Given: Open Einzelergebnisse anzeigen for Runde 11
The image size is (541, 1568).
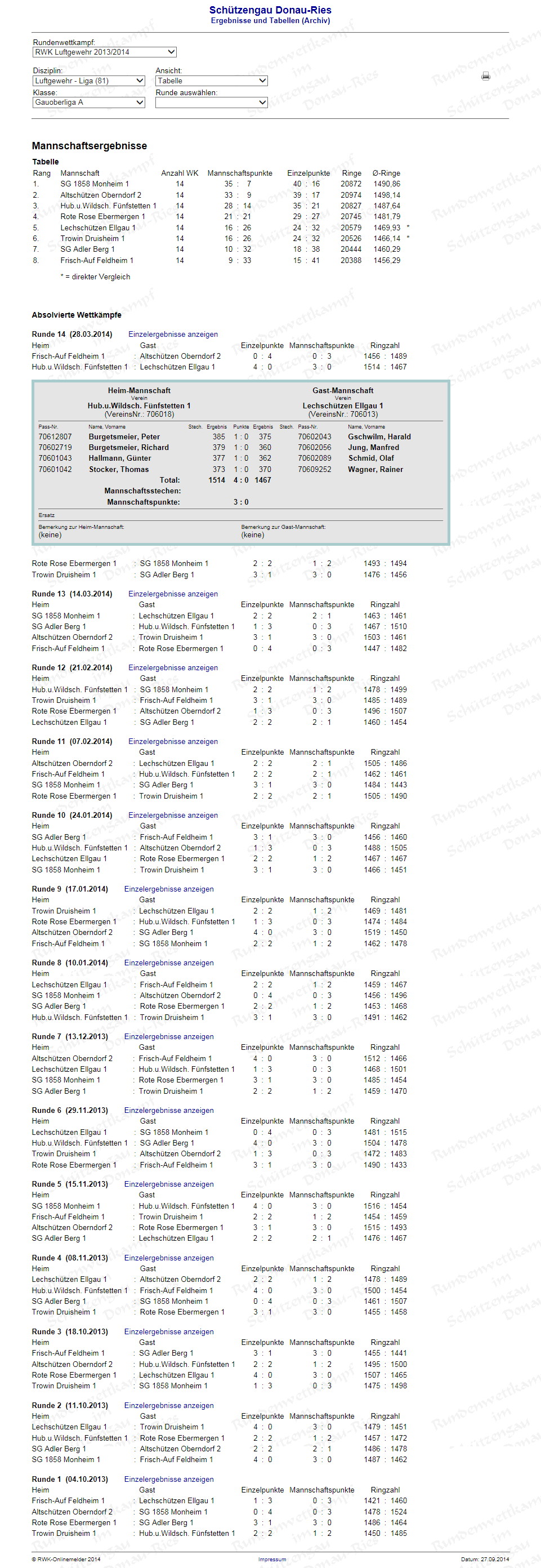Looking at the screenshot, I should [x=173, y=741].
